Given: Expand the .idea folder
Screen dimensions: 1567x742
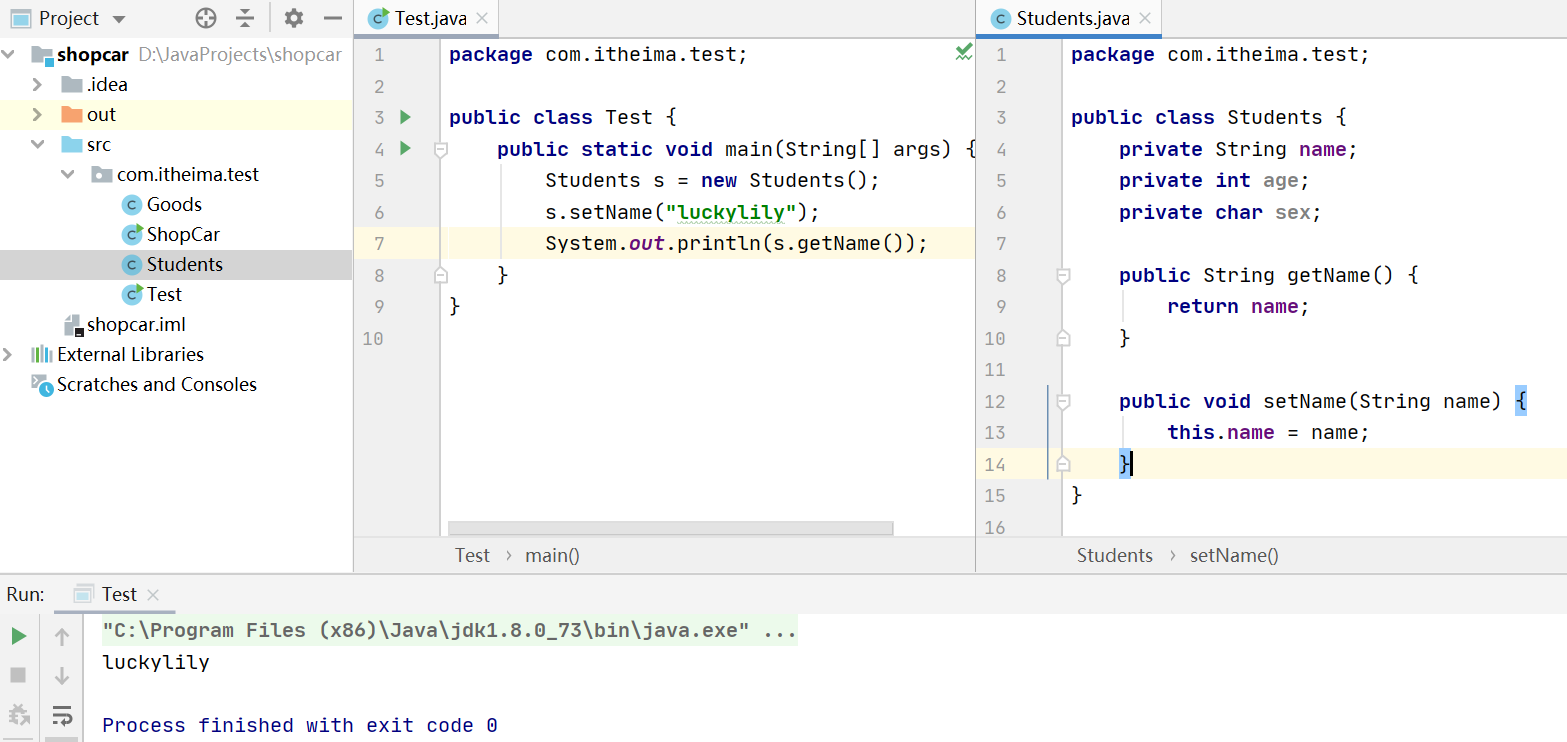Looking at the screenshot, I should point(37,84).
